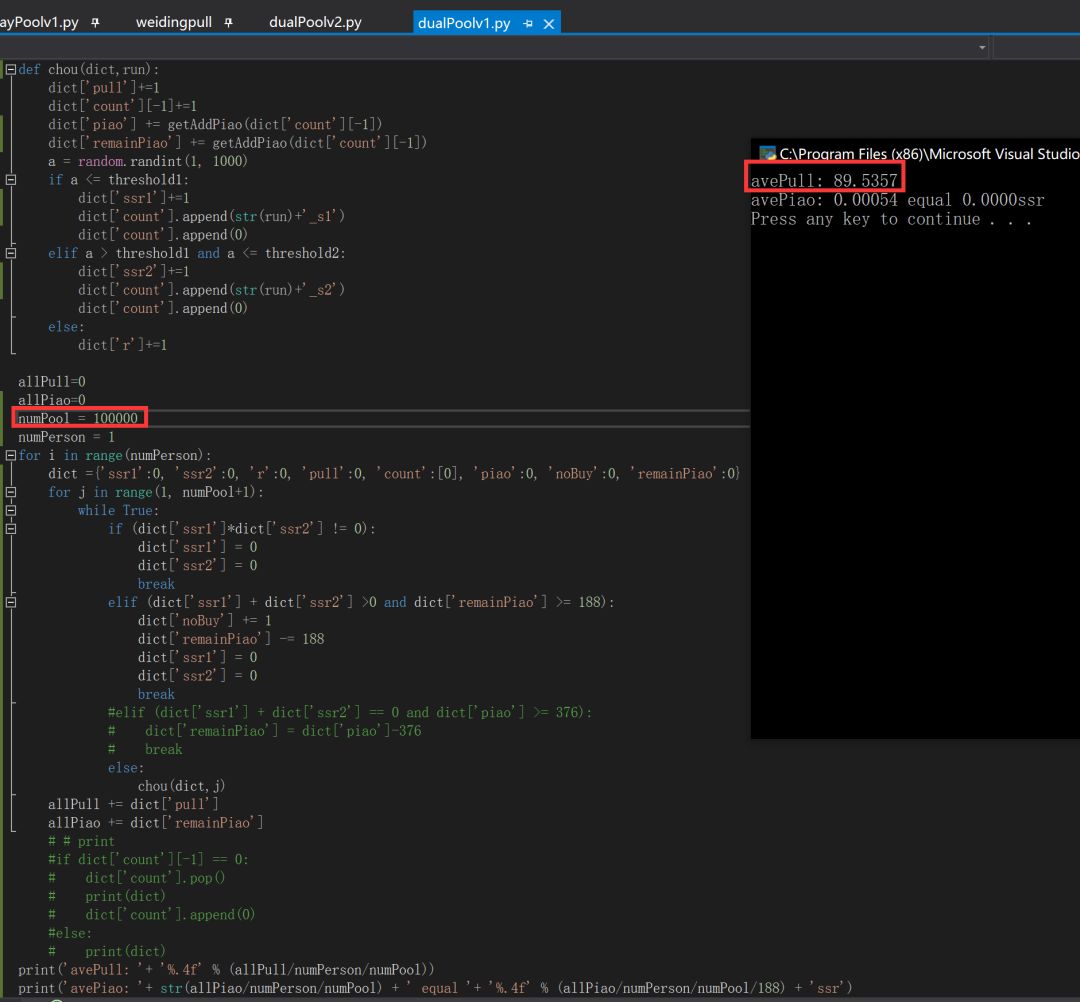Place cursor on numPerson = 1 line
The image size is (1080, 1002).
tap(66, 437)
